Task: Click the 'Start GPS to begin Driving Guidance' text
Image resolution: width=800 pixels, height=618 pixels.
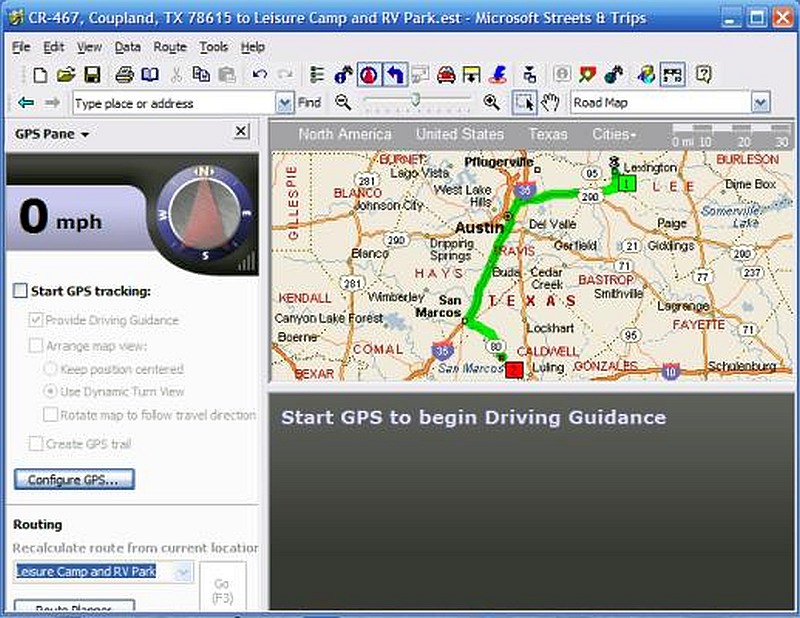Action: click(473, 417)
